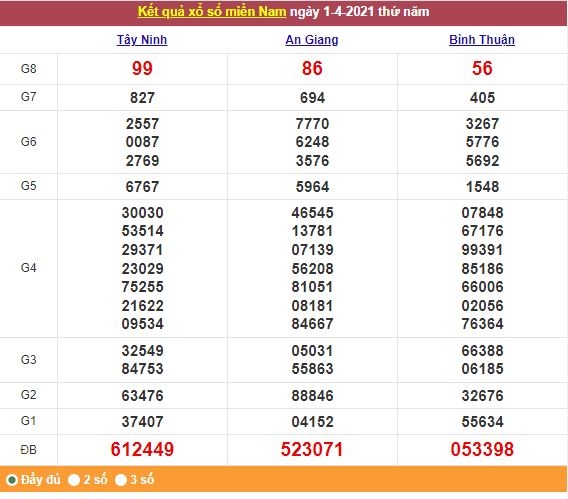Click the G4 number 53514

pyautogui.click(x=142, y=231)
